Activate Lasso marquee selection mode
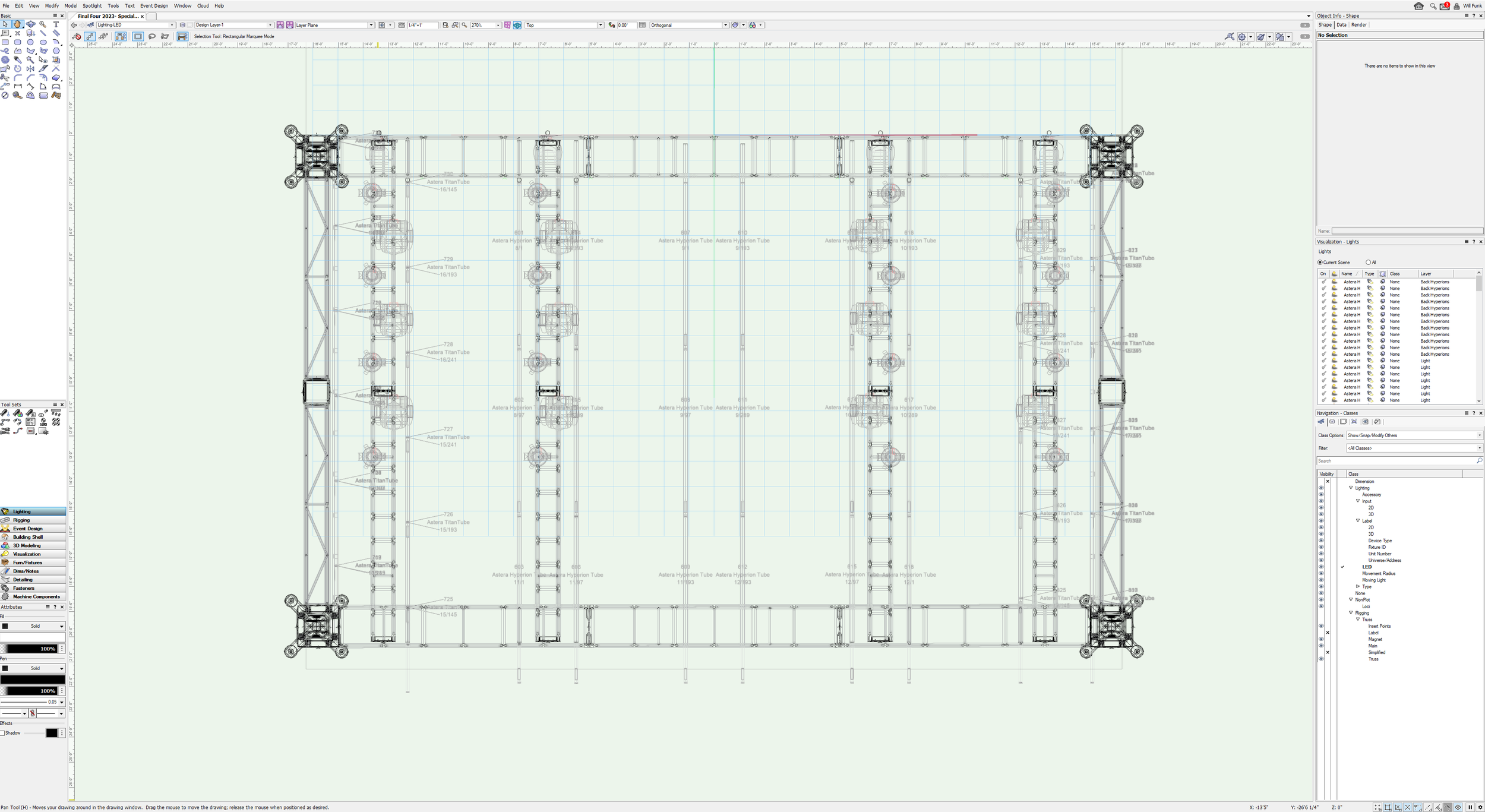This screenshot has height=812, width=1485. click(x=152, y=37)
